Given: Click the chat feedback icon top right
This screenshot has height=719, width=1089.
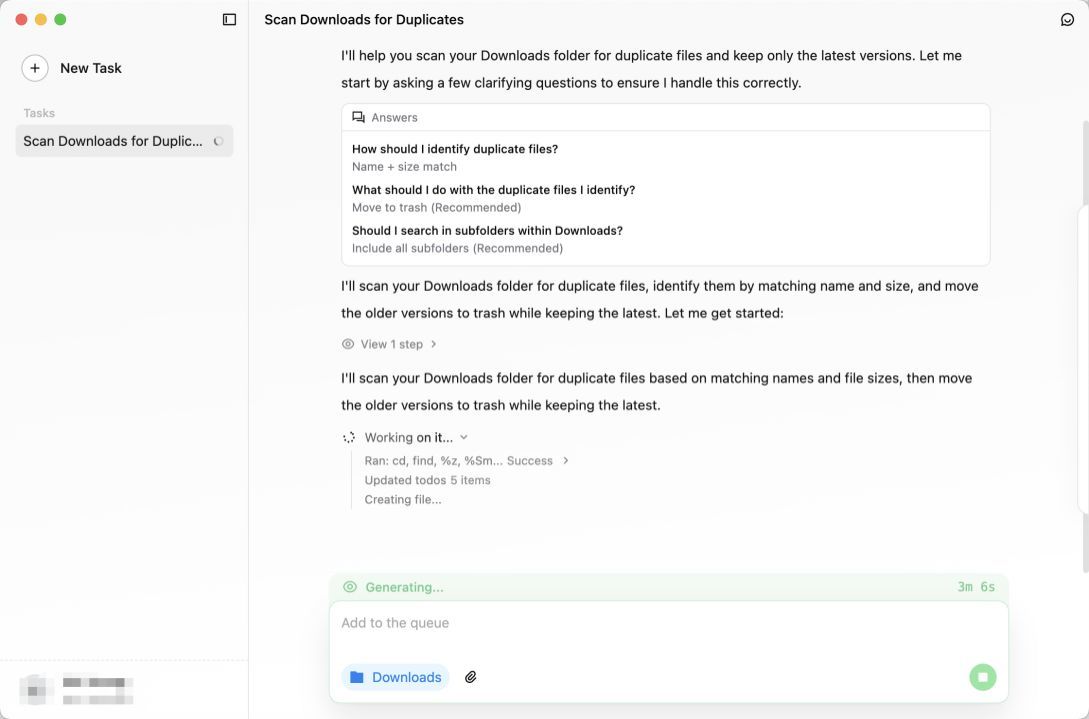Looking at the screenshot, I should pyautogui.click(x=1067, y=20).
